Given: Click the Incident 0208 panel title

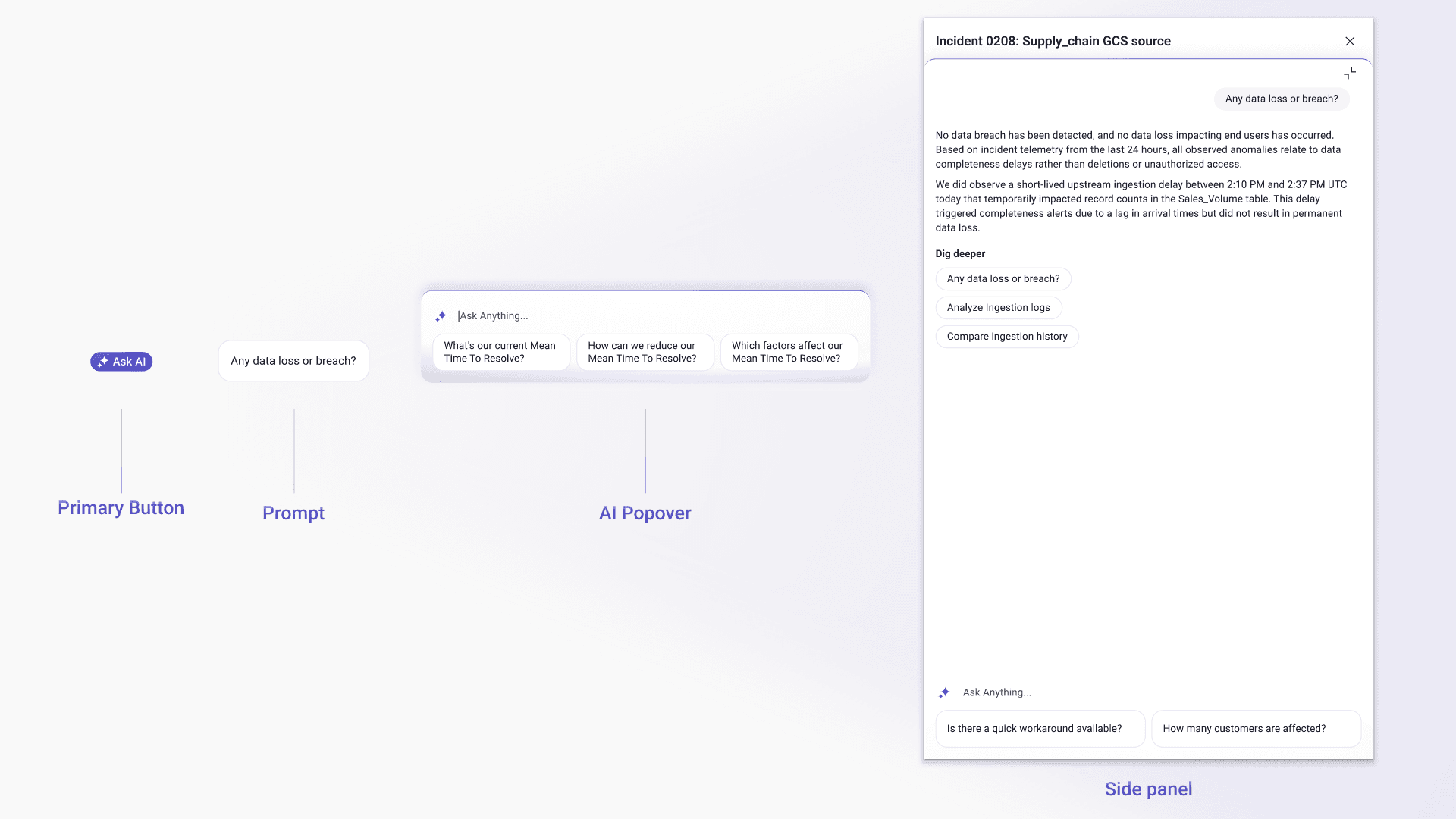Looking at the screenshot, I should click(x=1053, y=42).
